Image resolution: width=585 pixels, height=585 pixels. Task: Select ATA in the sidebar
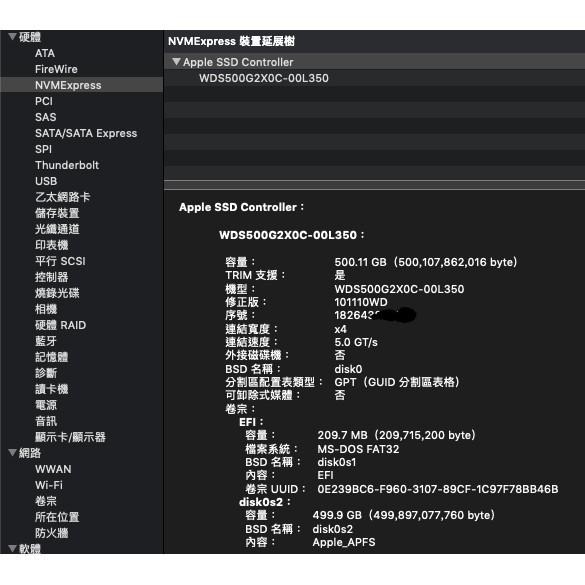[45, 53]
